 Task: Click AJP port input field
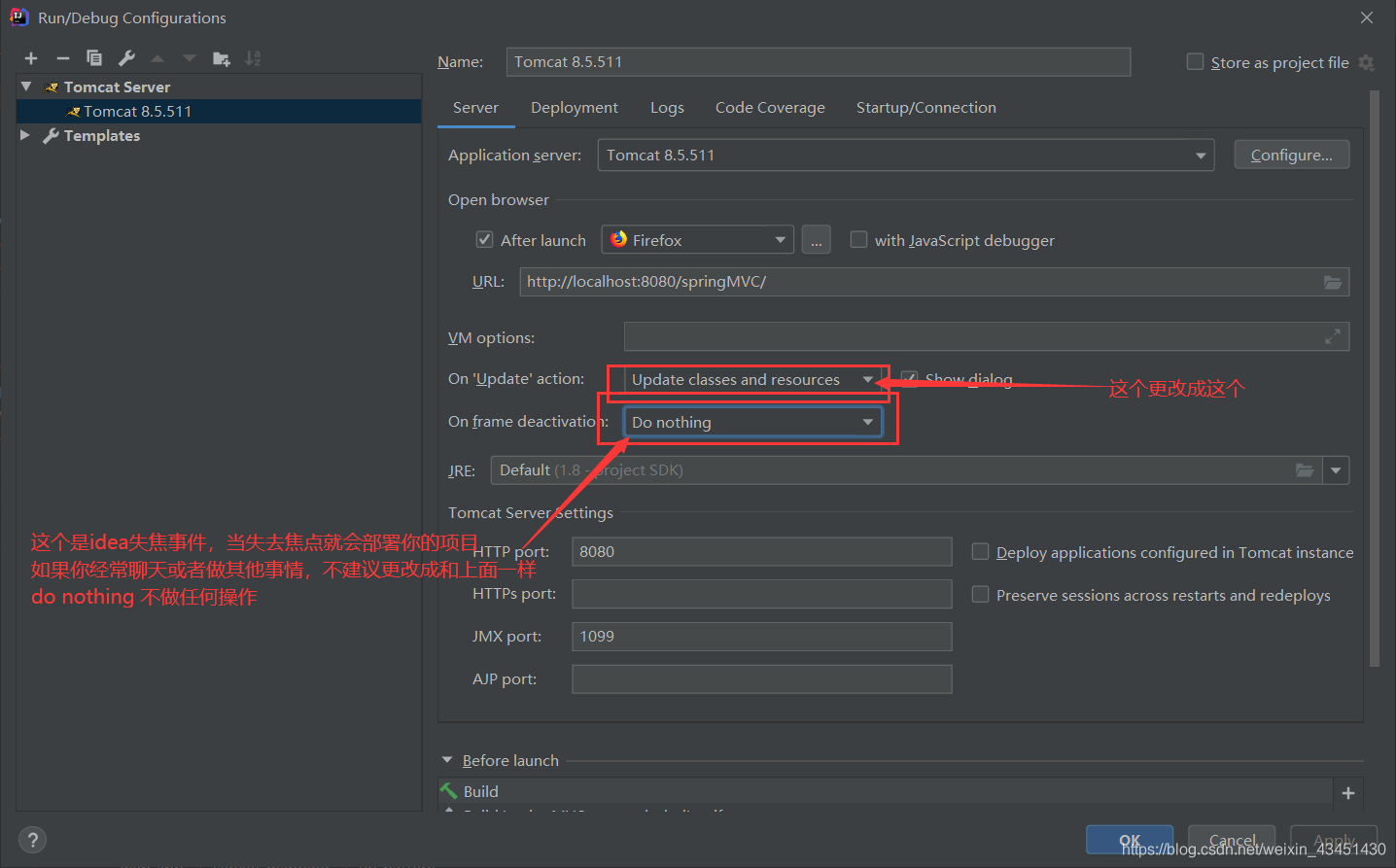762,679
